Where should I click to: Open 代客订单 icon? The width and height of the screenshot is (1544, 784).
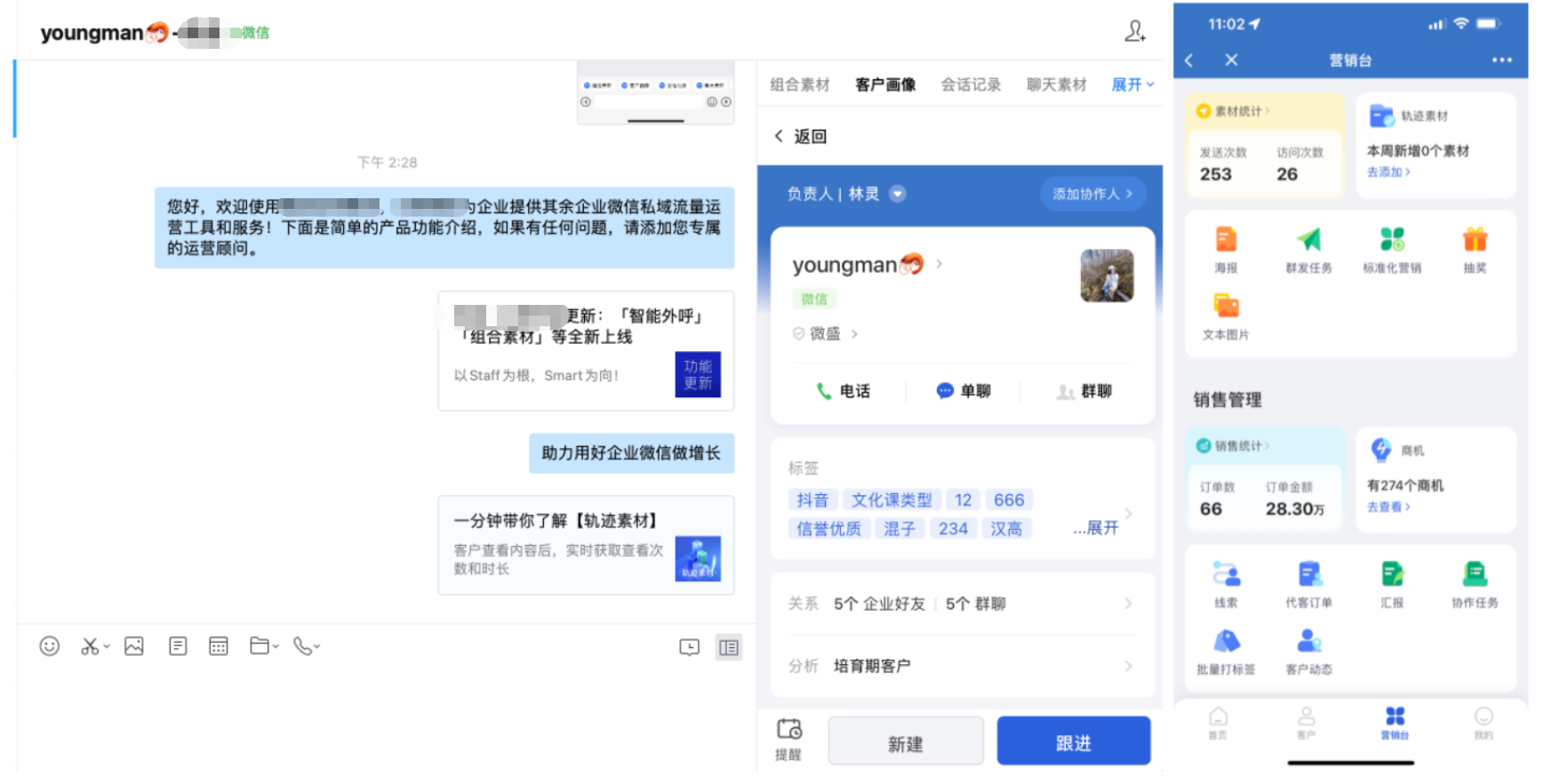click(x=1308, y=584)
